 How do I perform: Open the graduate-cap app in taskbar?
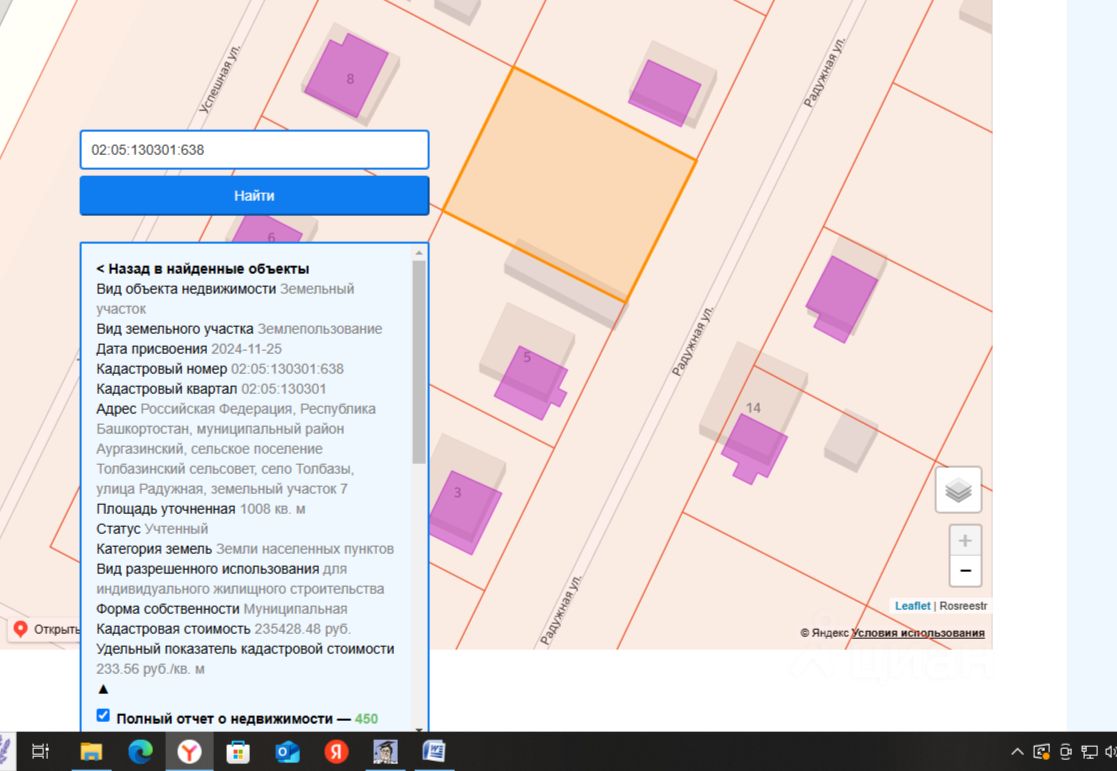click(x=385, y=751)
